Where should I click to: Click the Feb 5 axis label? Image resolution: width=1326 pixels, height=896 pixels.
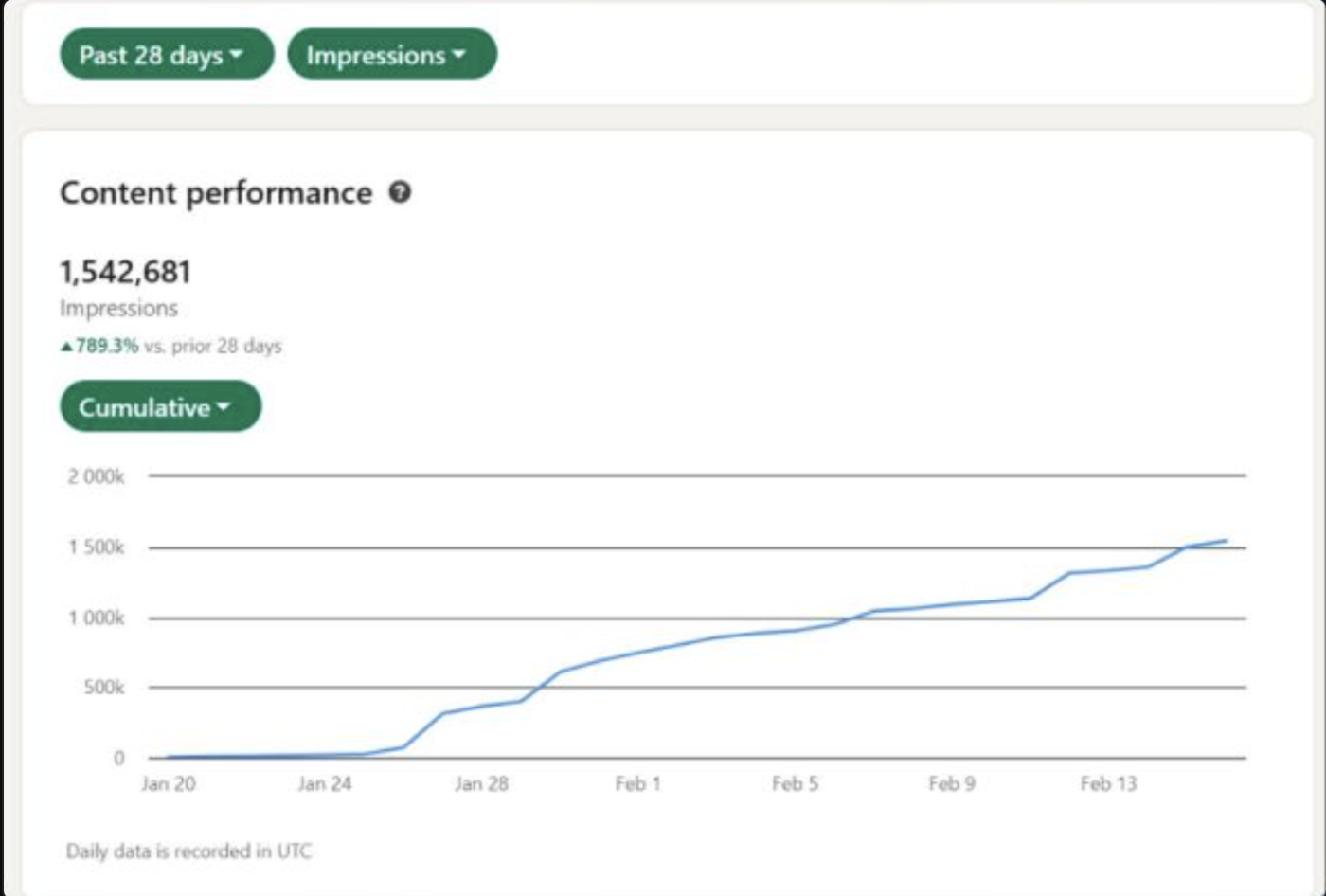tap(795, 784)
